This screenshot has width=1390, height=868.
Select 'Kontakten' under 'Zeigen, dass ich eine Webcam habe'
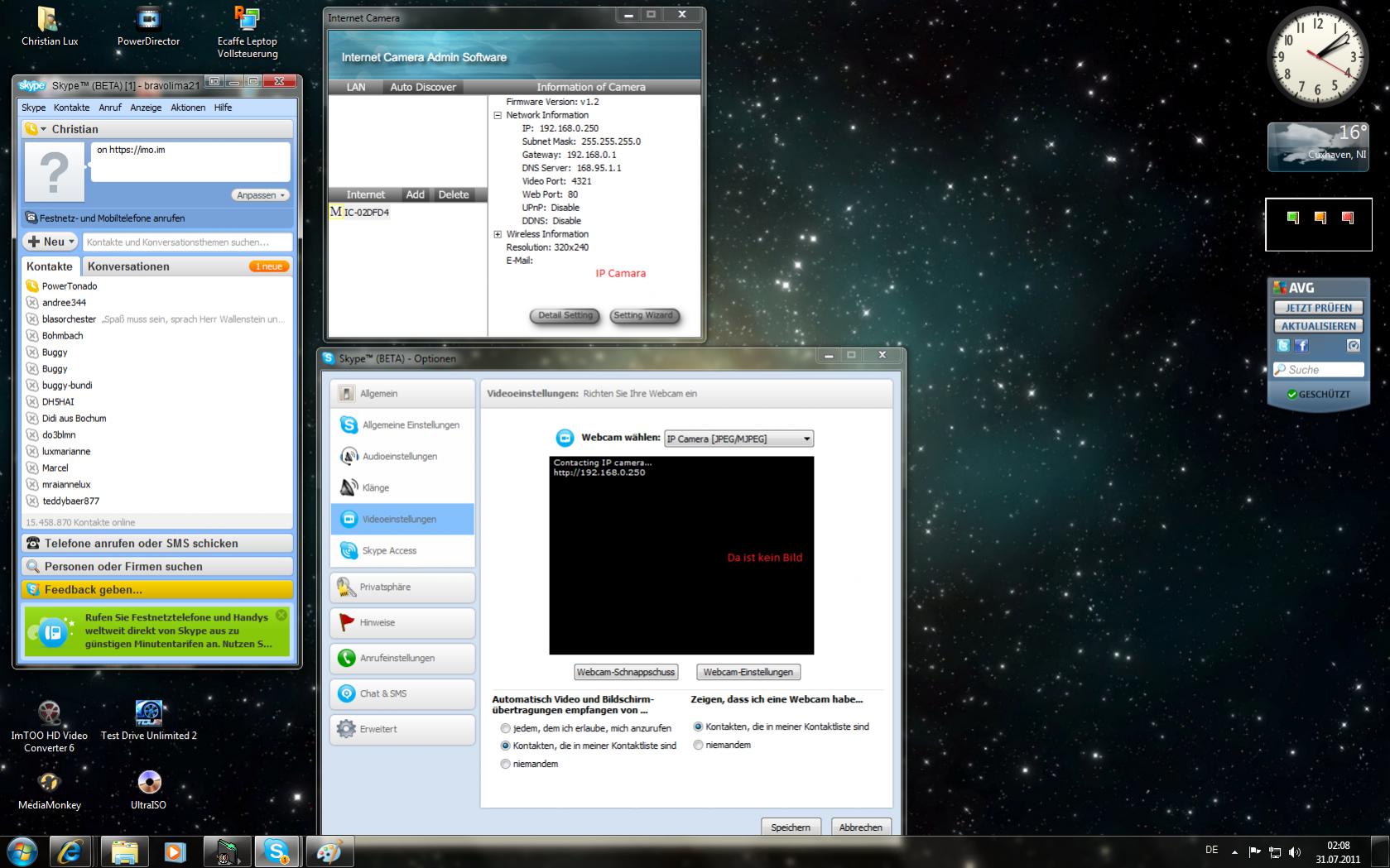pos(698,727)
